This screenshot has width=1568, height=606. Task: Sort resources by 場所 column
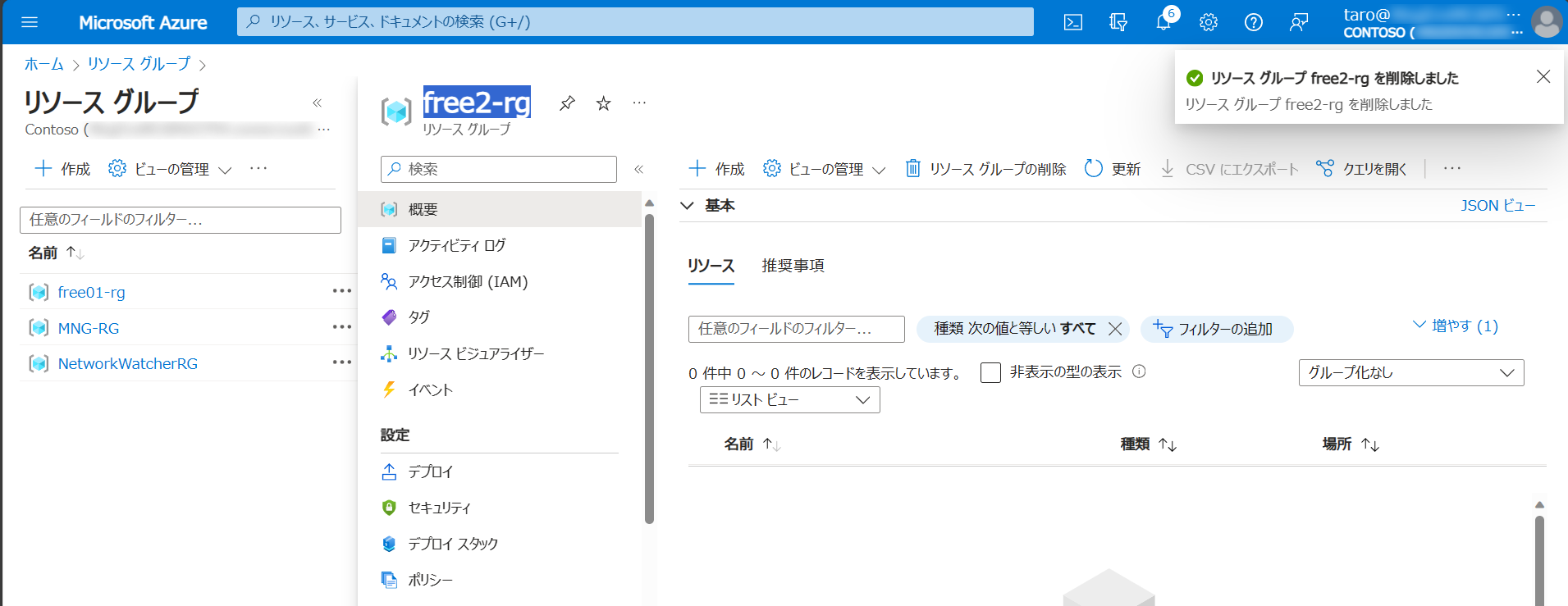(1351, 444)
